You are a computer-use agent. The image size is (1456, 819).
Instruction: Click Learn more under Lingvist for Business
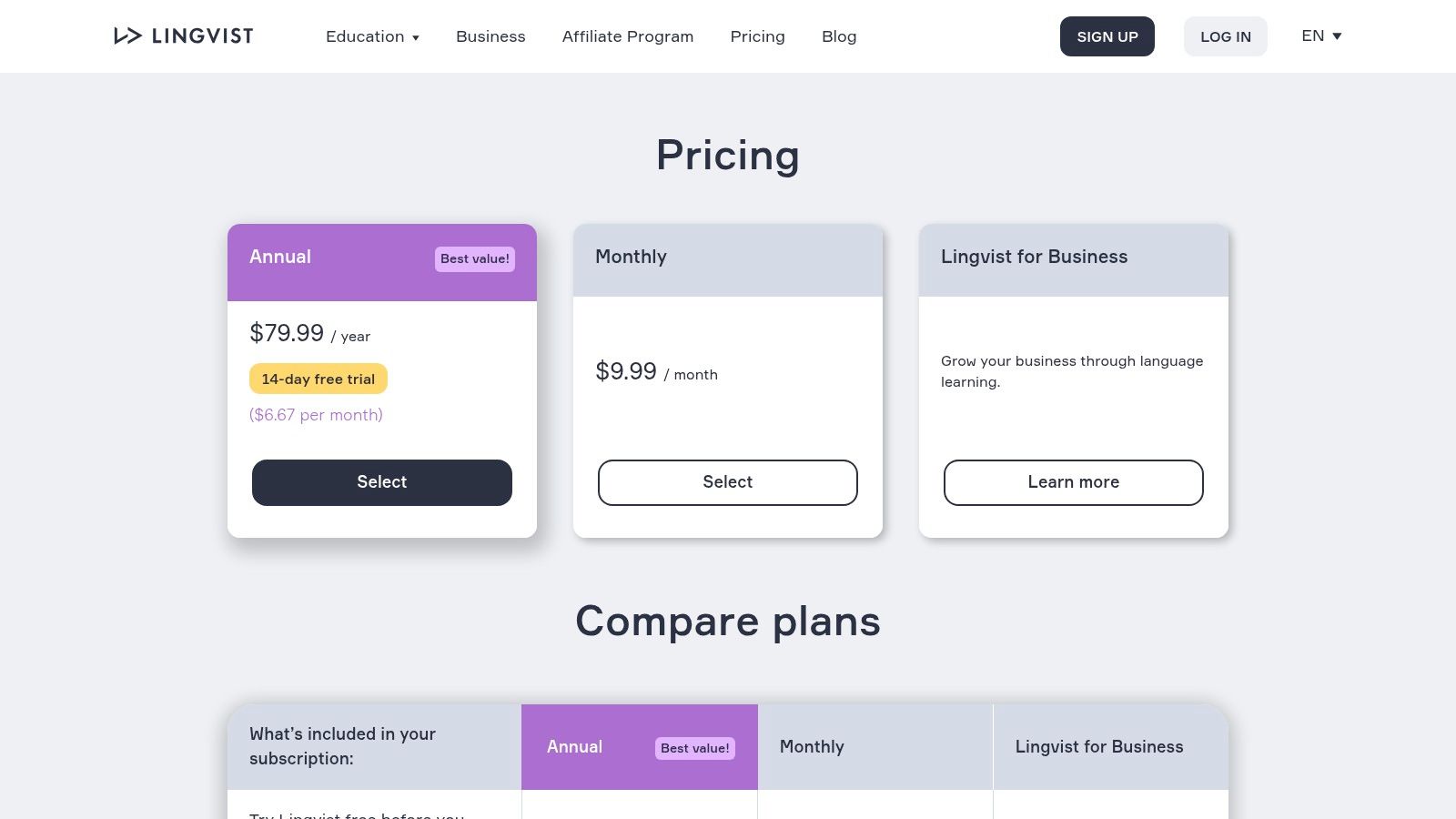point(1073,482)
